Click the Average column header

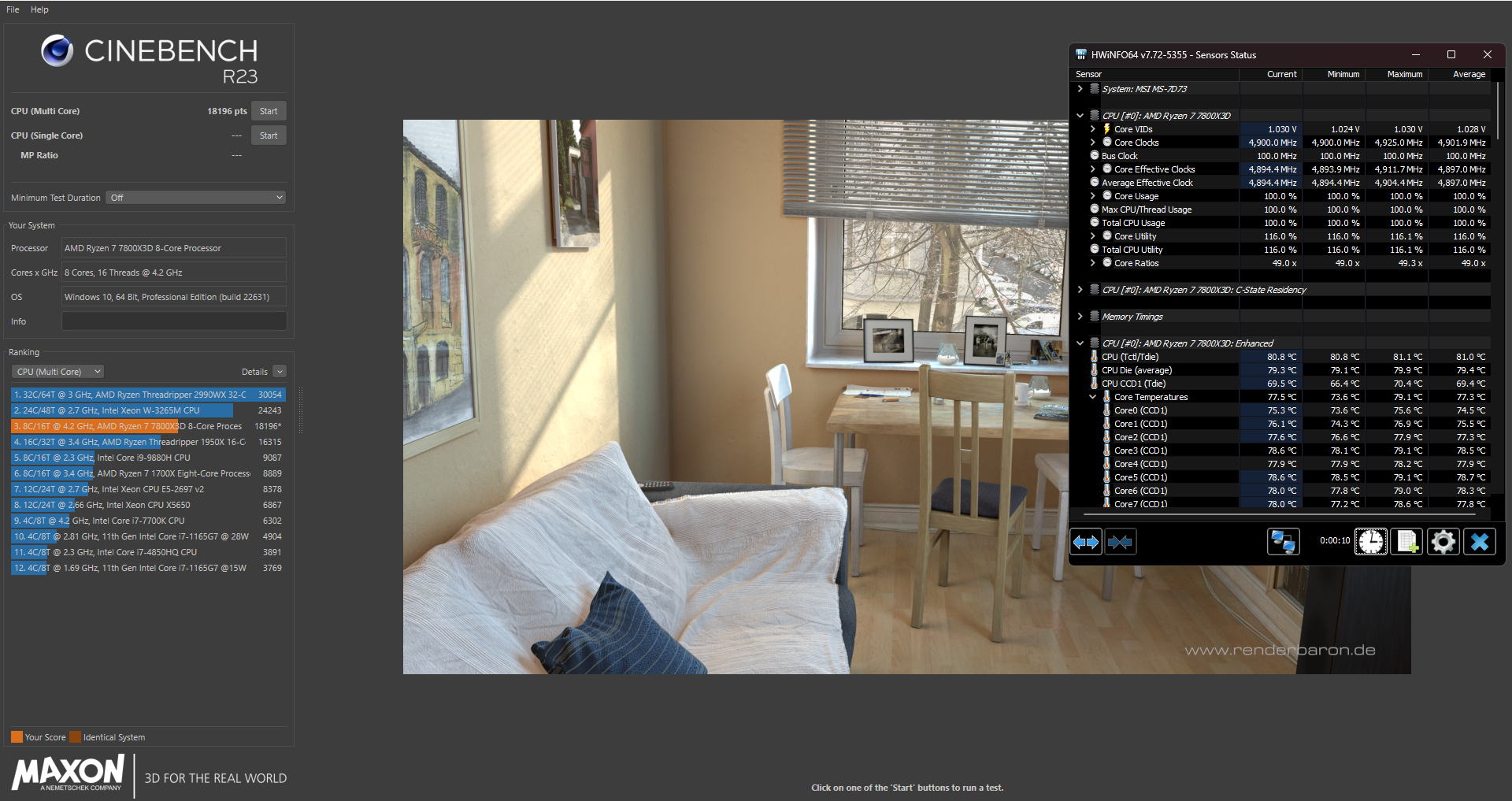1460,74
